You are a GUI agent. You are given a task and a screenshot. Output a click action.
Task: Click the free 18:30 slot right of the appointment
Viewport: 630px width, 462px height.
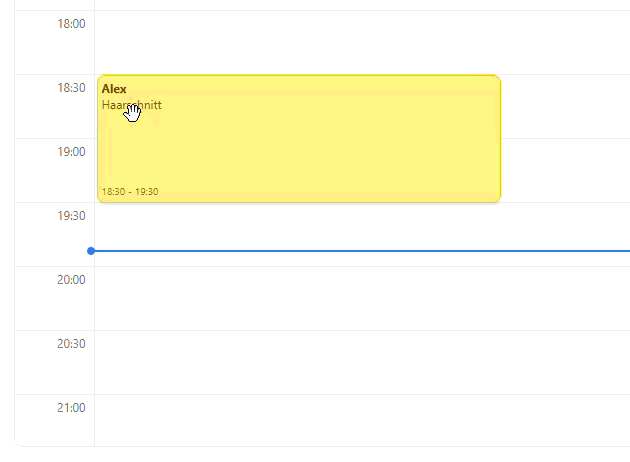[565, 106]
